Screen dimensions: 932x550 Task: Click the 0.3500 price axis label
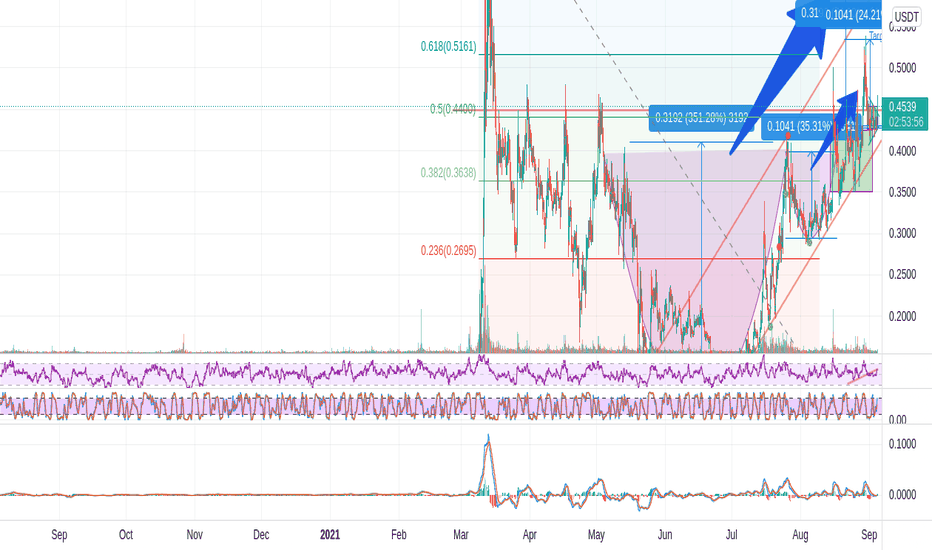(x=902, y=192)
